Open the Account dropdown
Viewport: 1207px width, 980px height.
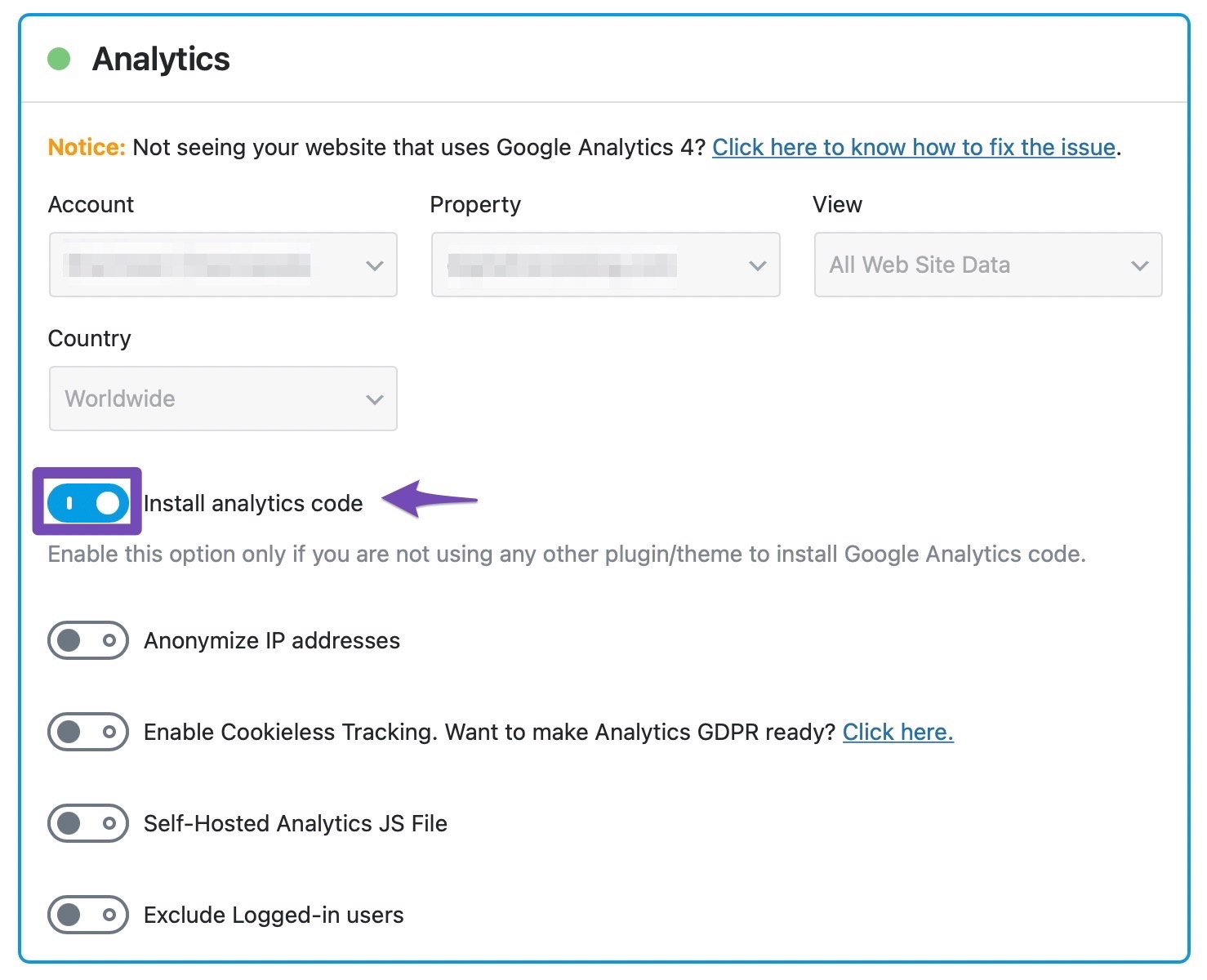[x=222, y=265]
